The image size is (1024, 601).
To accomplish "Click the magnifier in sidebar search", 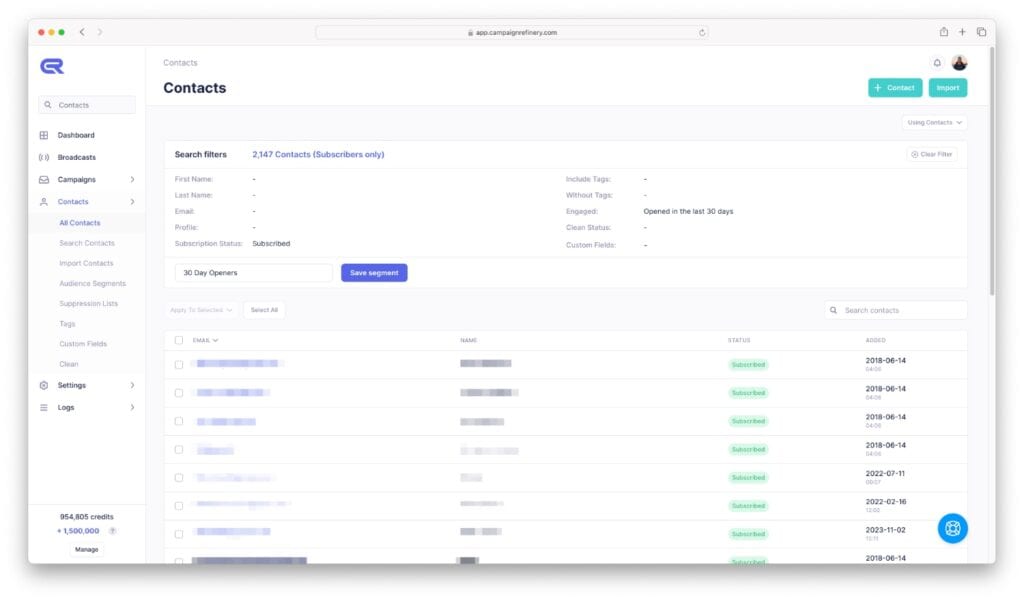I will (48, 105).
